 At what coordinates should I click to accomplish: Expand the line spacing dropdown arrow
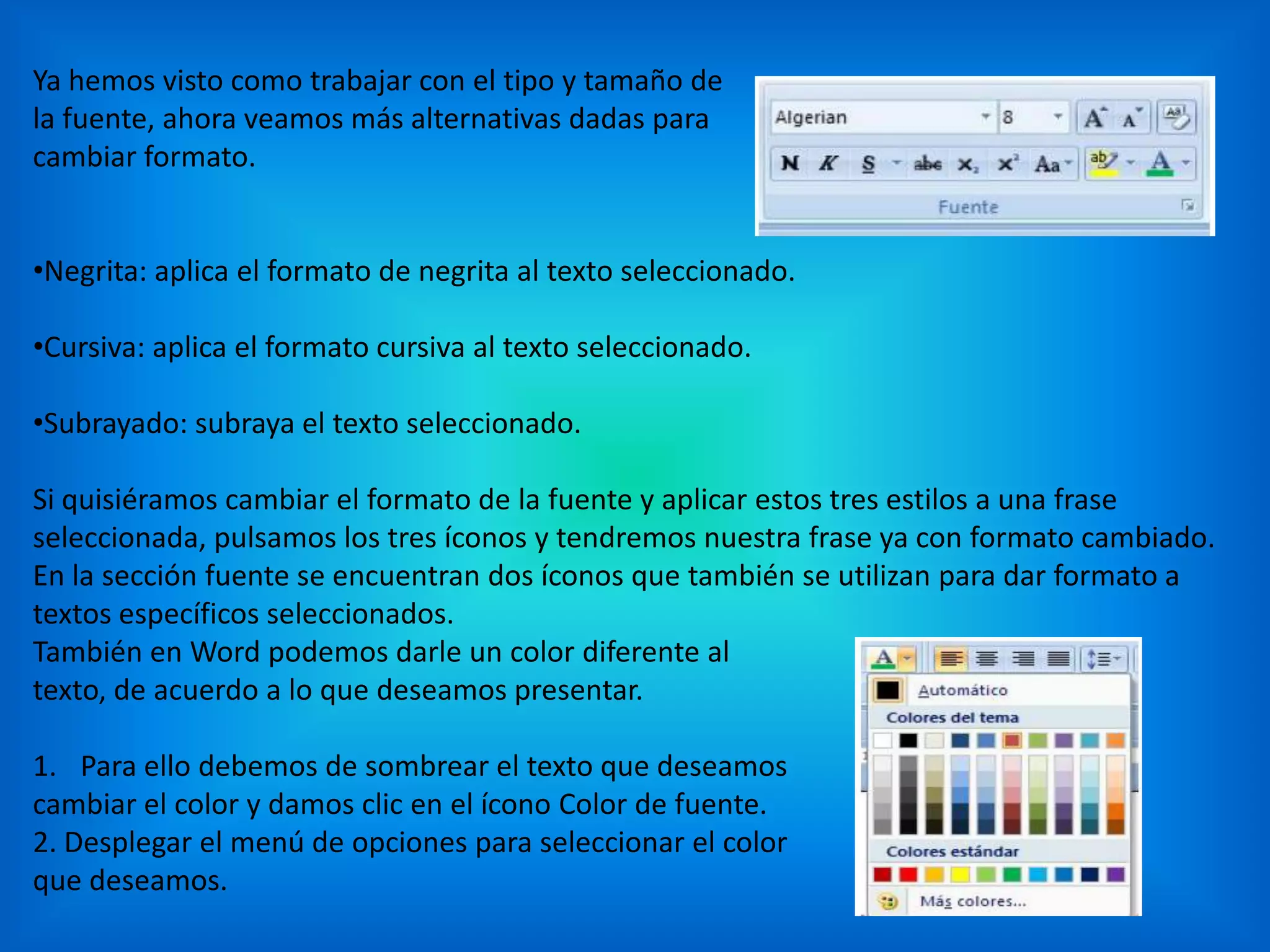click(x=1118, y=658)
